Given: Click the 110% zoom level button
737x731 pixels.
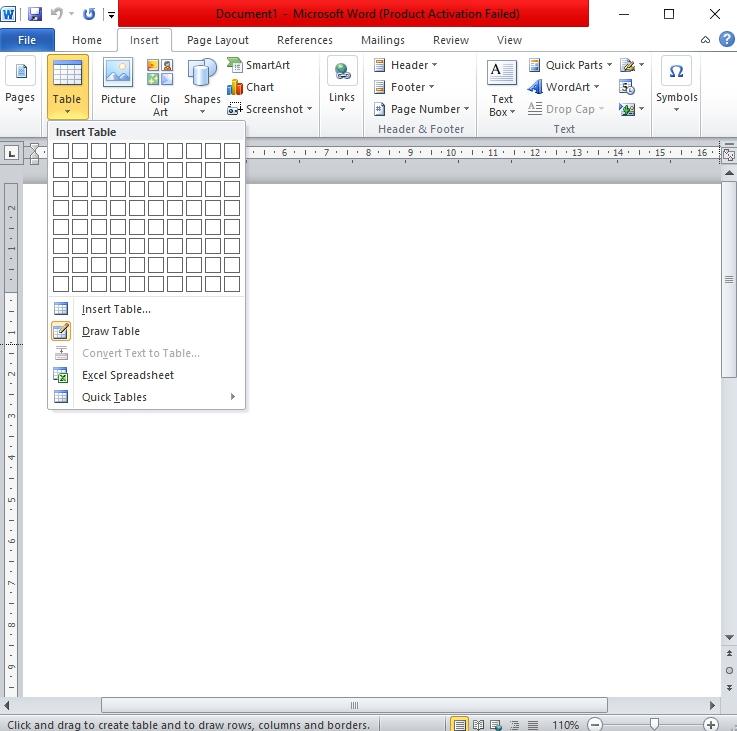Looking at the screenshot, I should click(x=565, y=724).
